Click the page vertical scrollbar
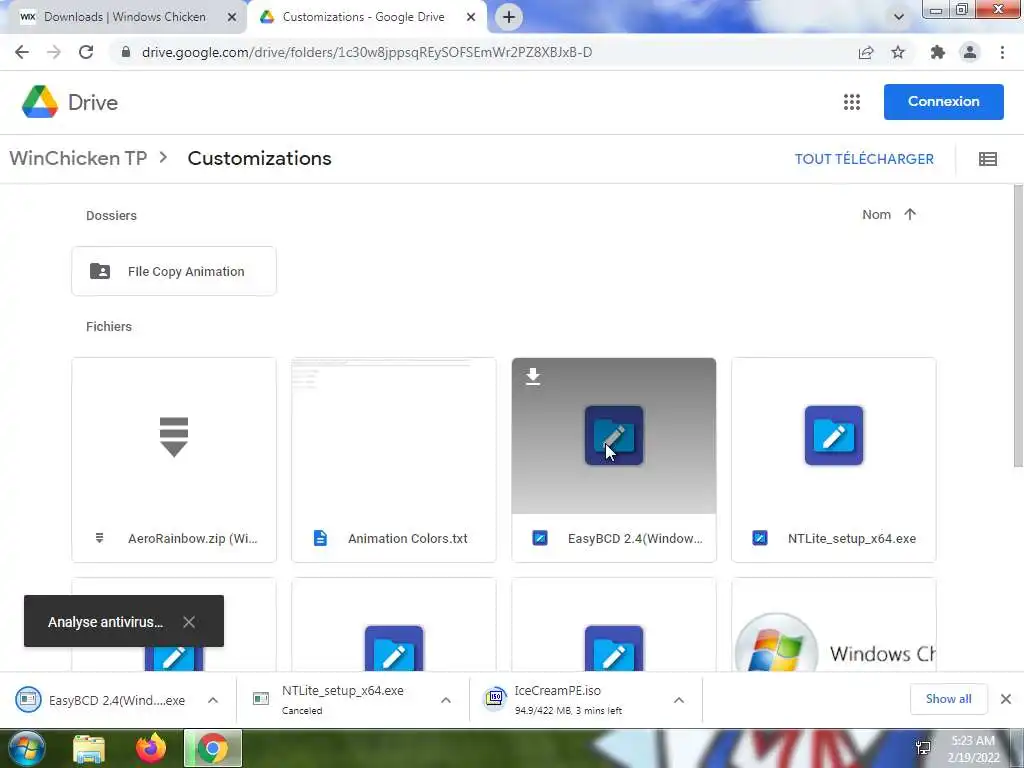 1017,327
